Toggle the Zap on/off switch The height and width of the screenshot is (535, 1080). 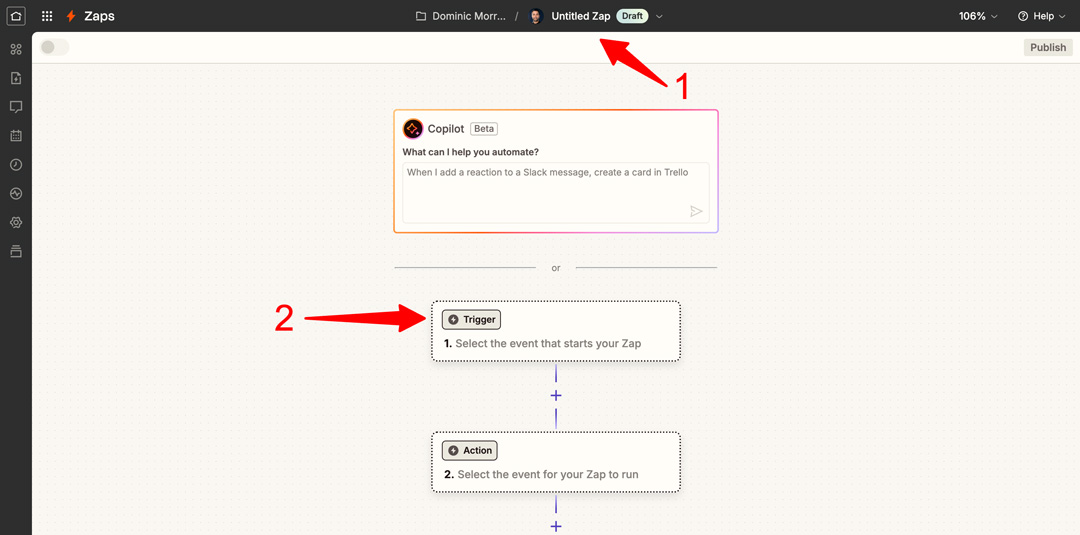pyautogui.click(x=54, y=48)
